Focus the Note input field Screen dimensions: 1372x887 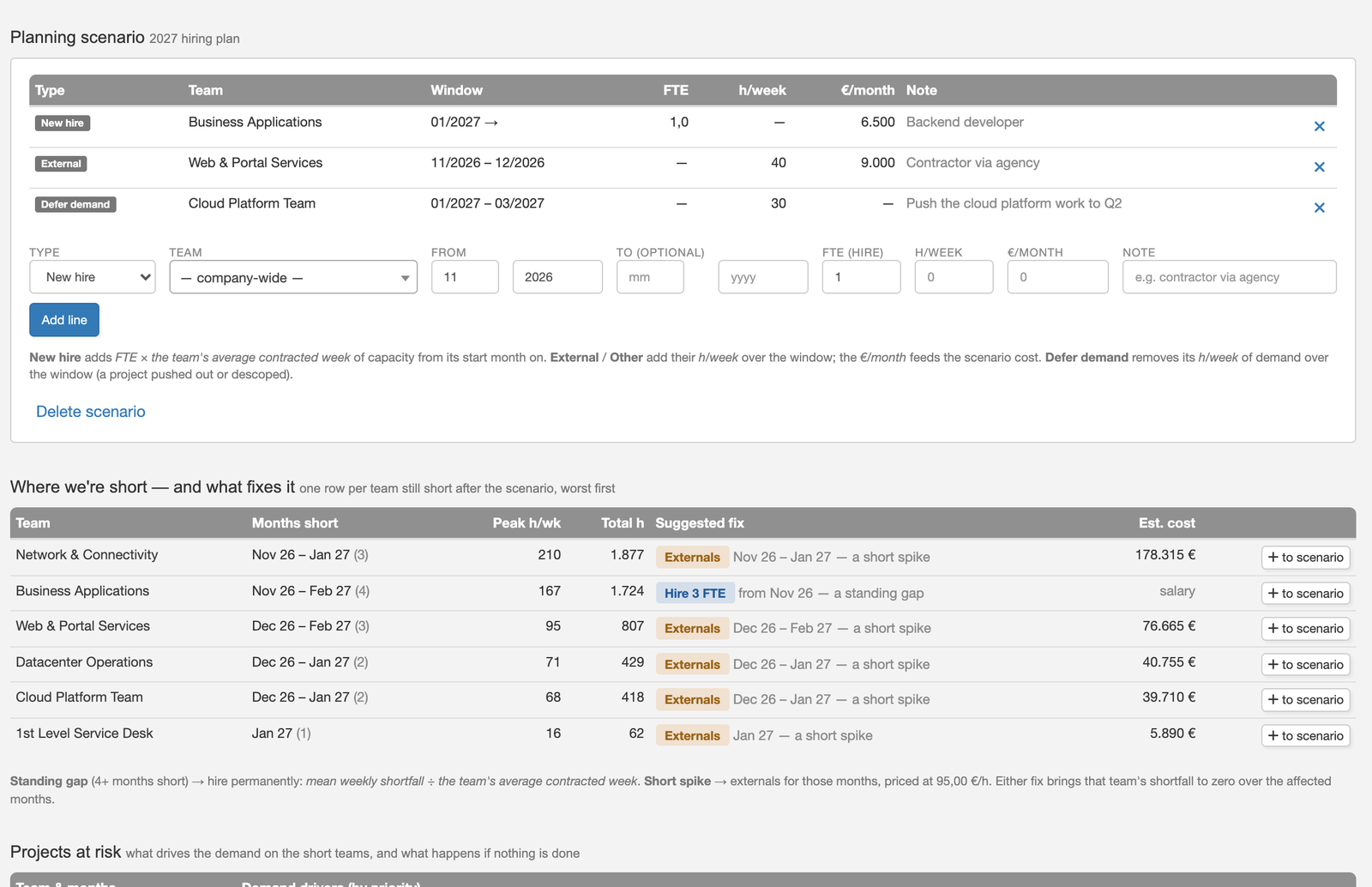(x=1230, y=277)
